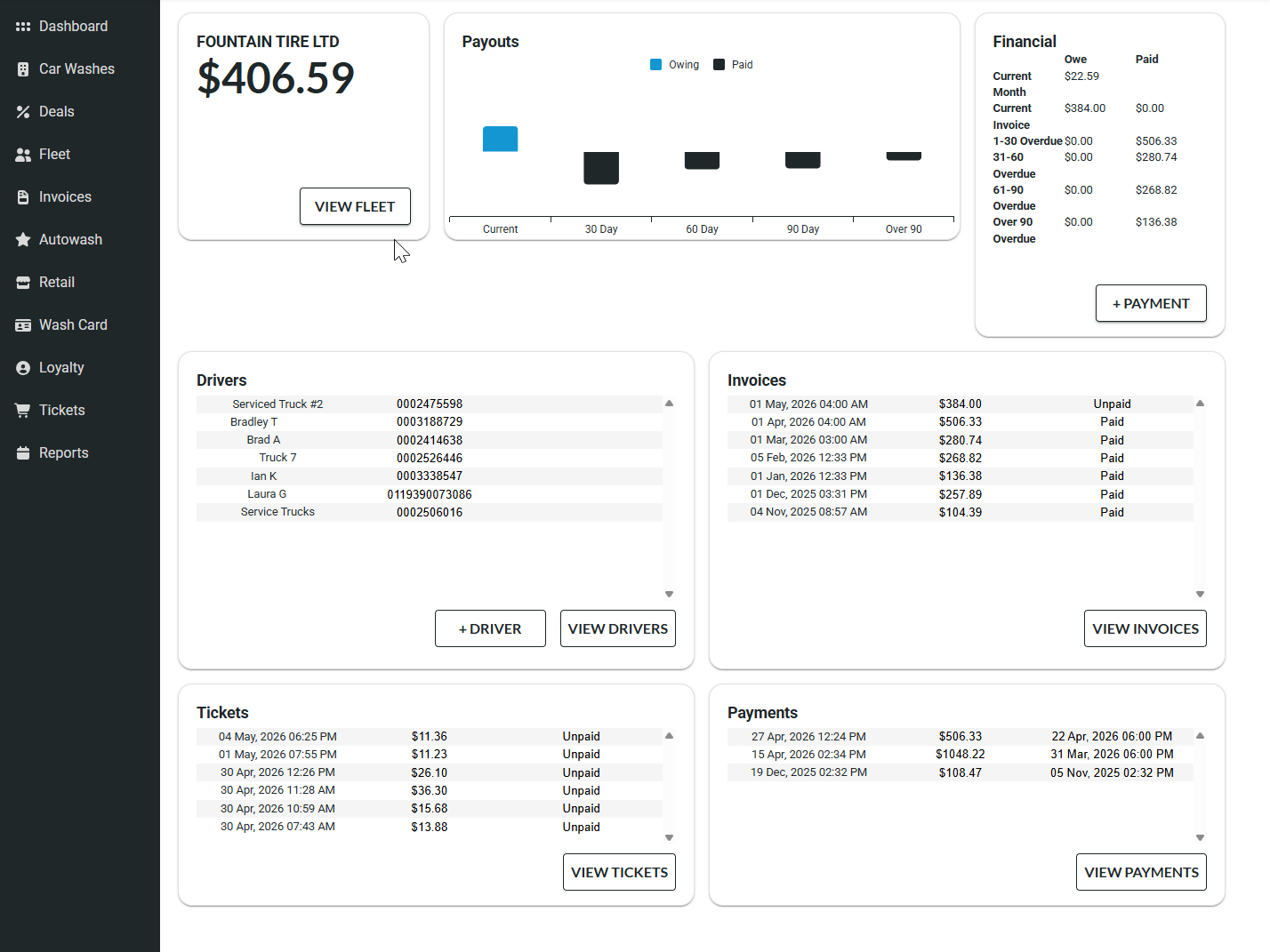
Task: Open the $506.33 invoice from 01 Apr
Action: click(961, 422)
